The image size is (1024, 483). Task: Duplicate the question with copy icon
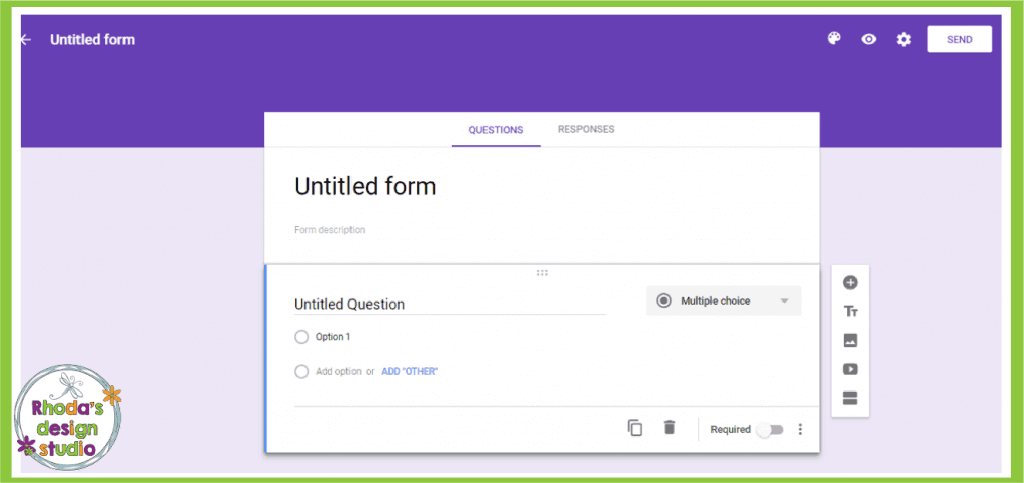(x=635, y=428)
